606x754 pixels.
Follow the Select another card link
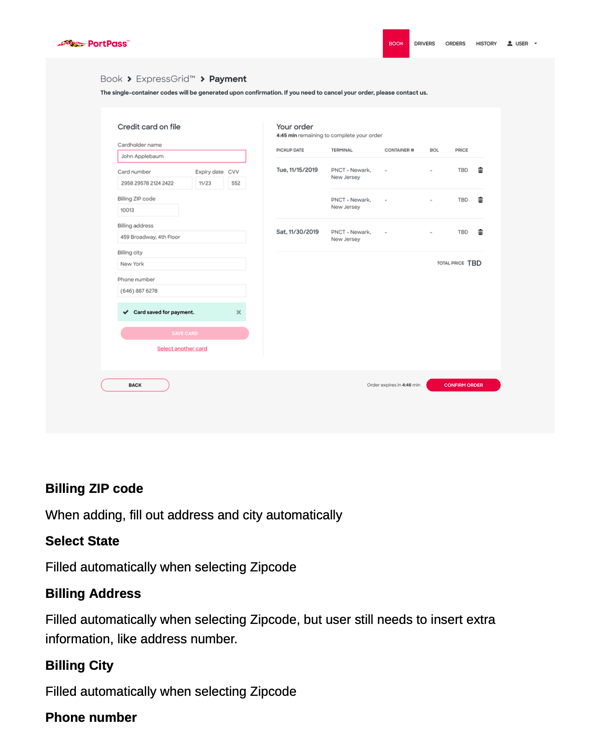tap(182, 349)
